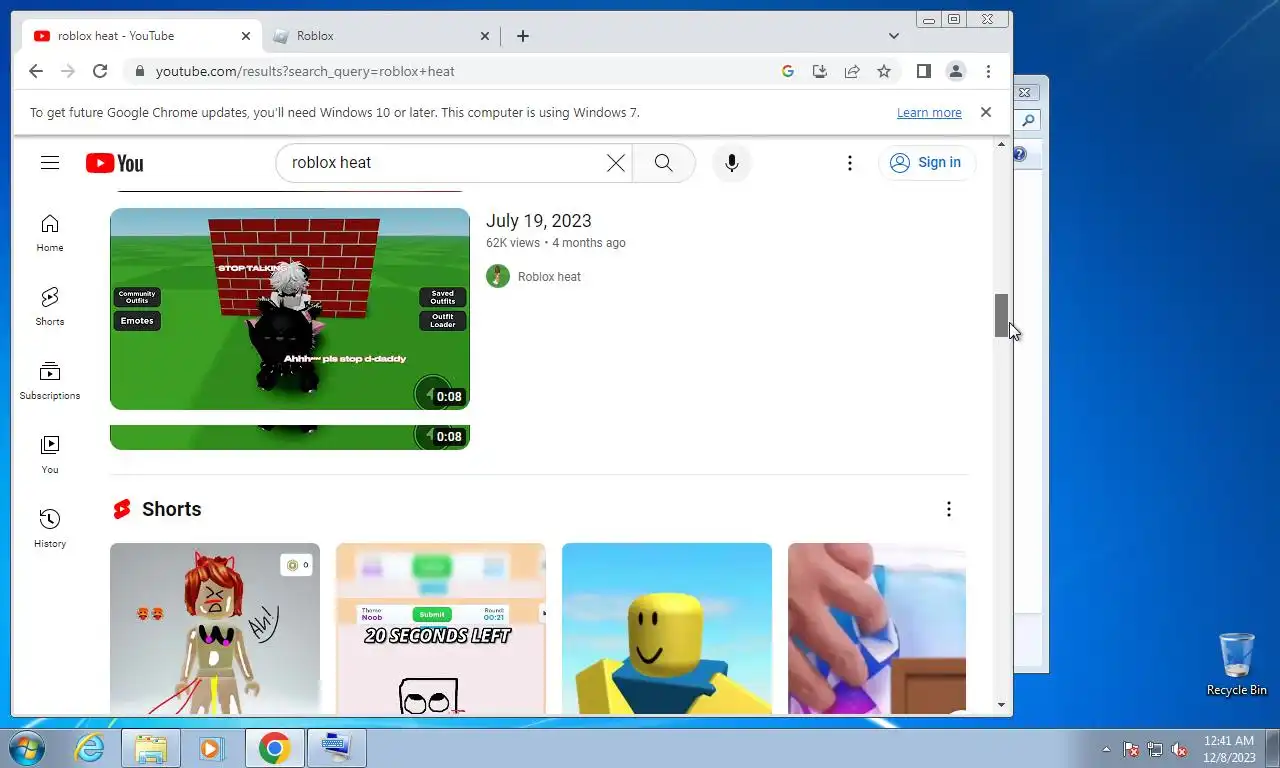Click the Windows Start orb

[27, 748]
